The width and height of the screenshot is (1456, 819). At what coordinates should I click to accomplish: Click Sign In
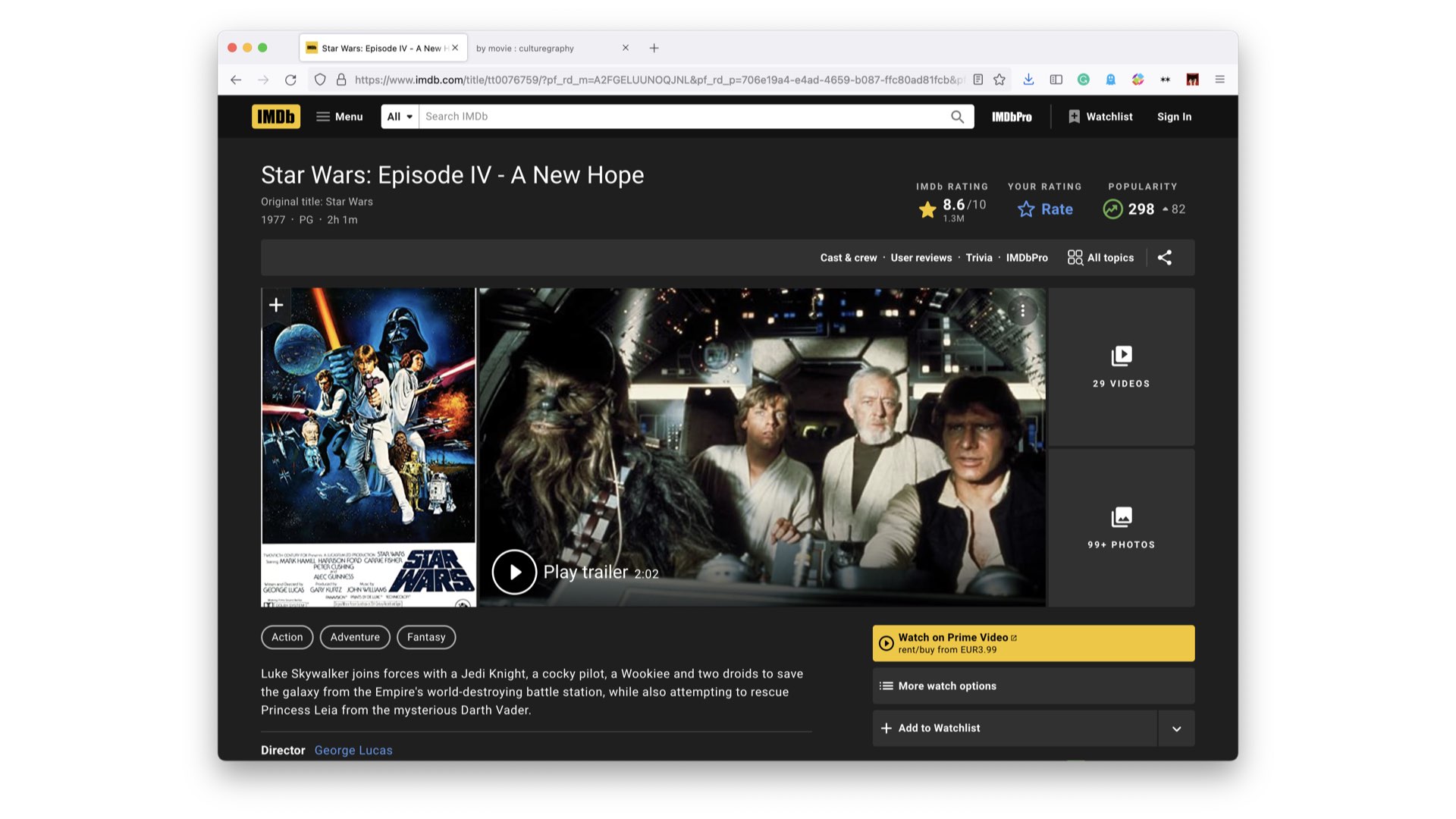pyautogui.click(x=1174, y=116)
